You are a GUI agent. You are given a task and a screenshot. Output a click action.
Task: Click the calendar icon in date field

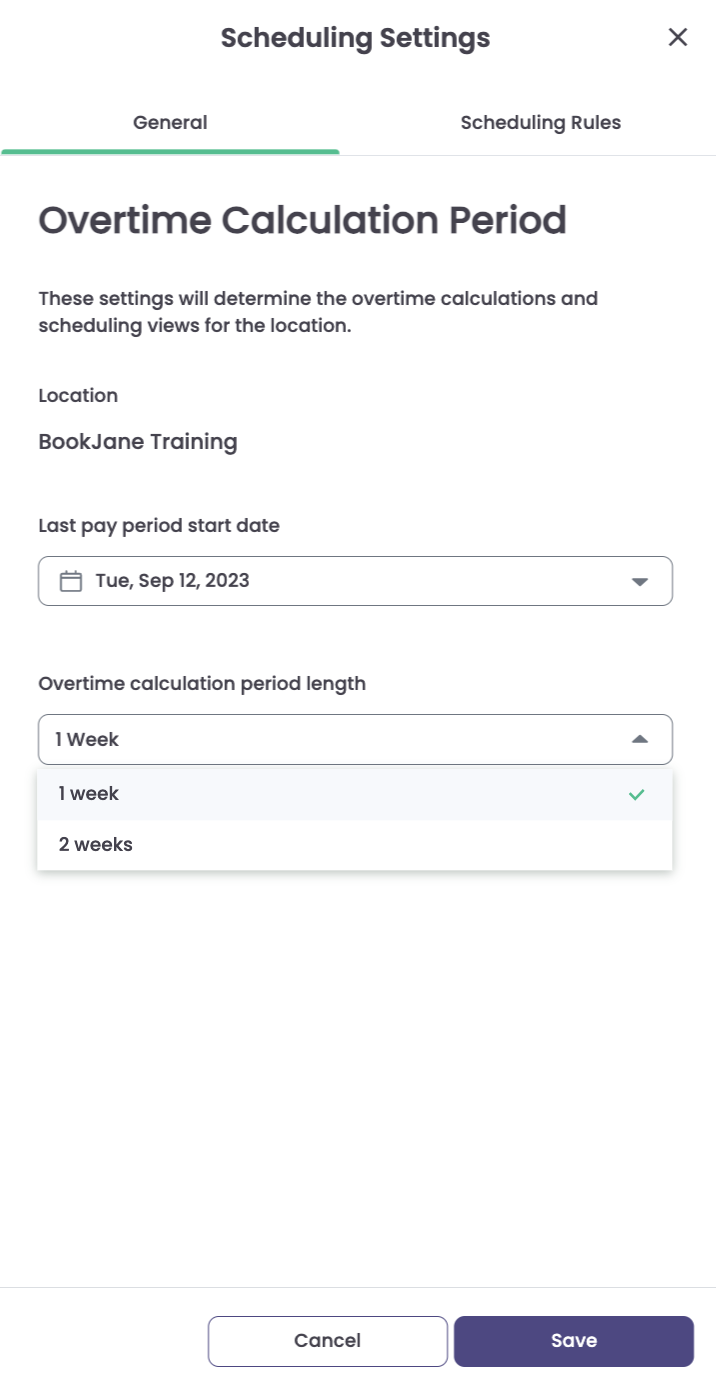[70, 581]
